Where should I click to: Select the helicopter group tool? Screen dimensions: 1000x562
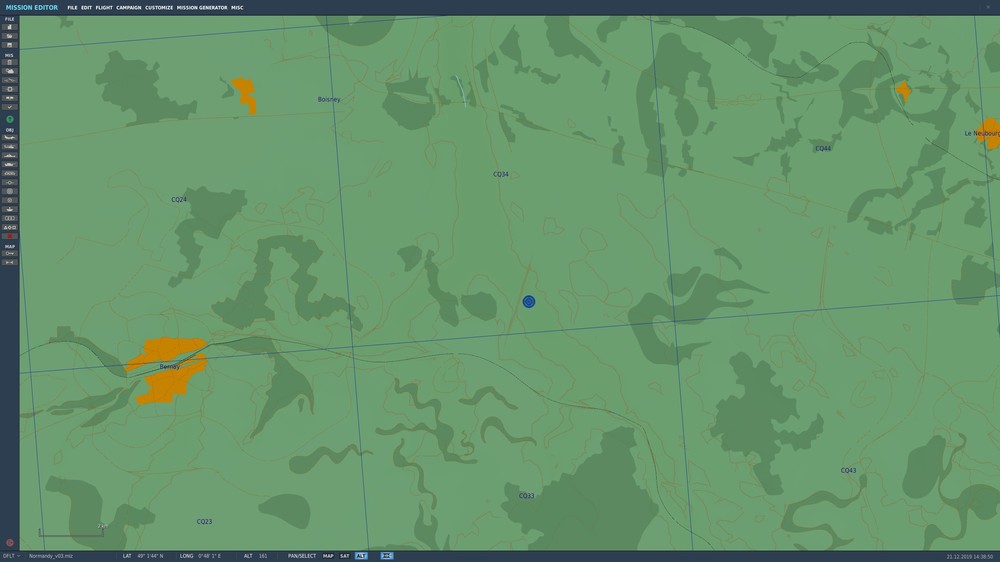[10, 147]
